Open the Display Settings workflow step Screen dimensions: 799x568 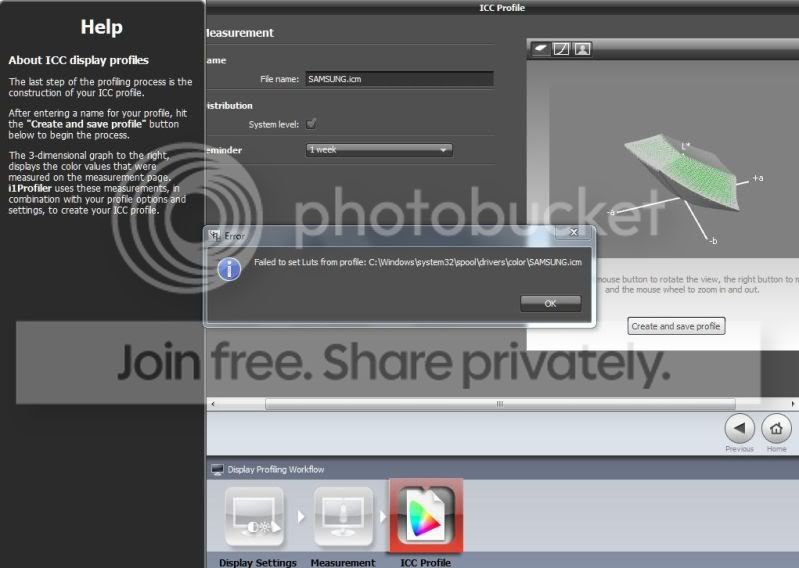pyautogui.click(x=257, y=518)
